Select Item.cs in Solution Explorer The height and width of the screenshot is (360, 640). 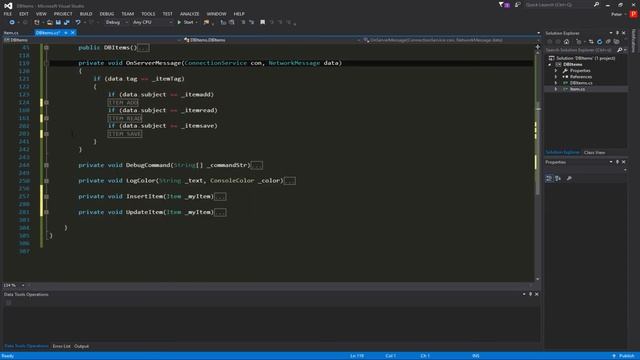coord(577,89)
